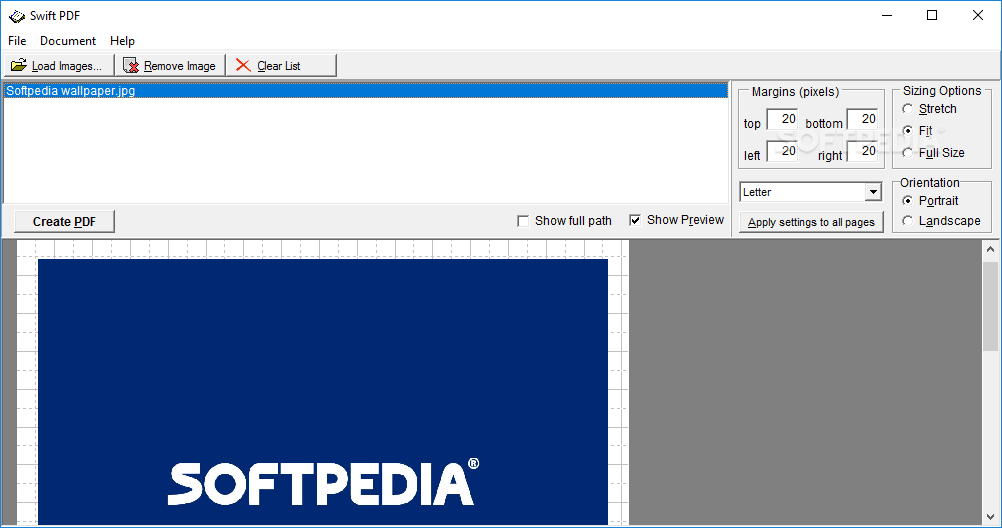This screenshot has width=1002, height=528.
Task: Open the Letter paper size dropdown
Action: 873,192
